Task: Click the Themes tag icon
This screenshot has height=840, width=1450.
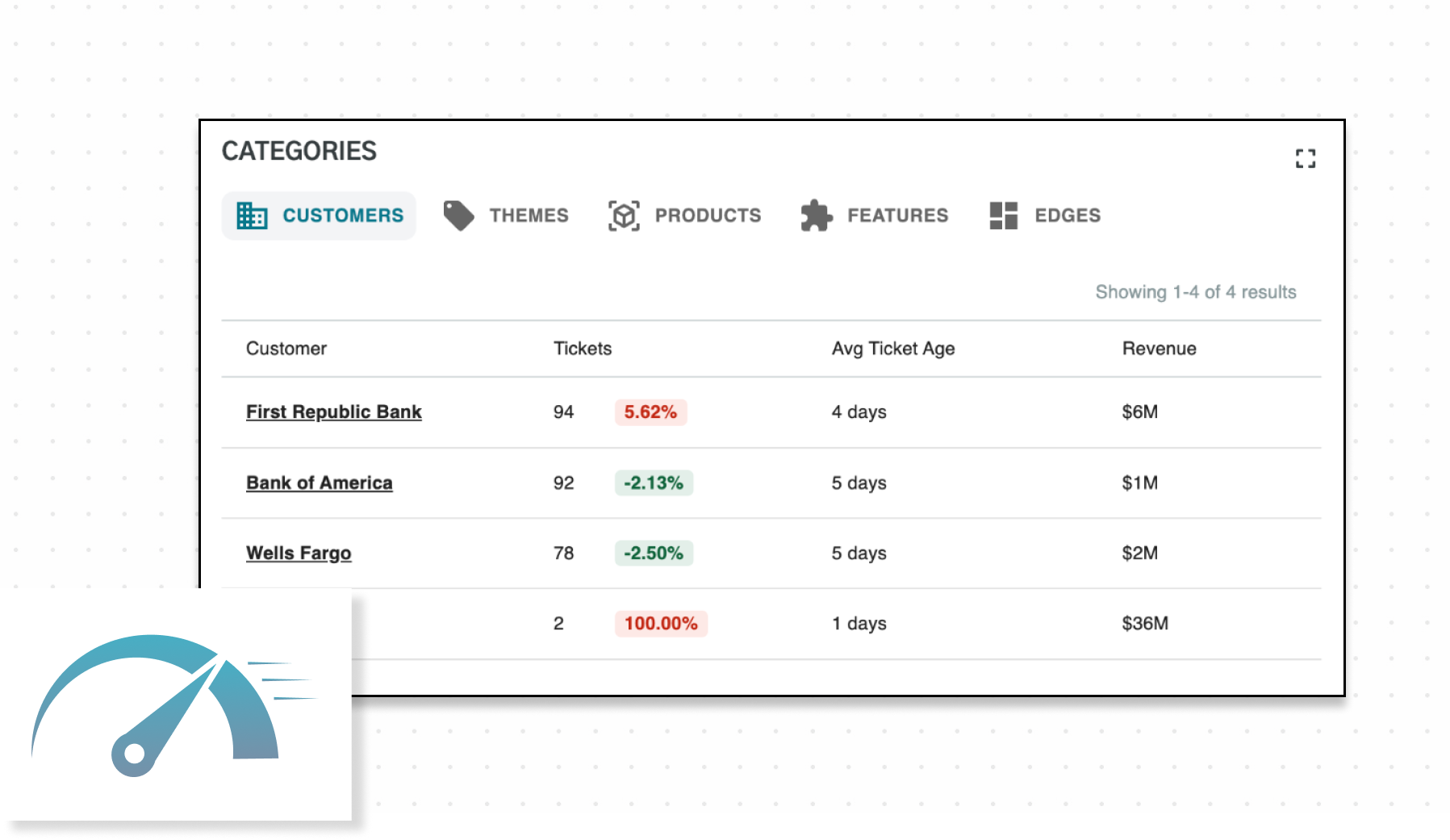Action: tap(458, 215)
